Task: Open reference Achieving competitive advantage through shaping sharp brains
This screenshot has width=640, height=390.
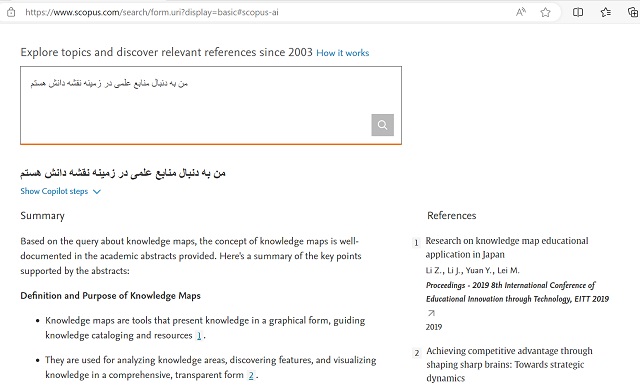Action: [509, 364]
